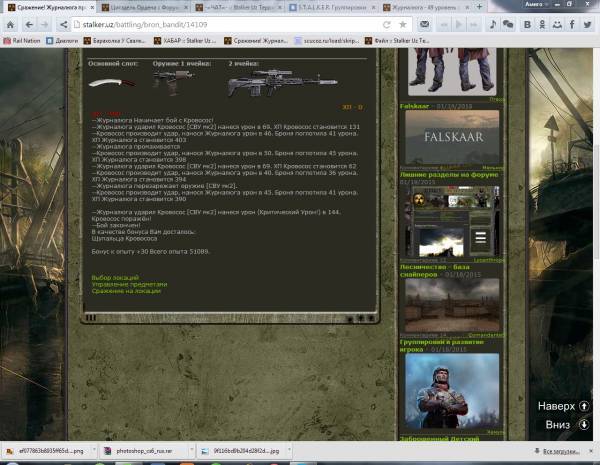This screenshot has height=465, width=600.
Task: Click the "Амиго" browser menu button
Action: (534, 4)
